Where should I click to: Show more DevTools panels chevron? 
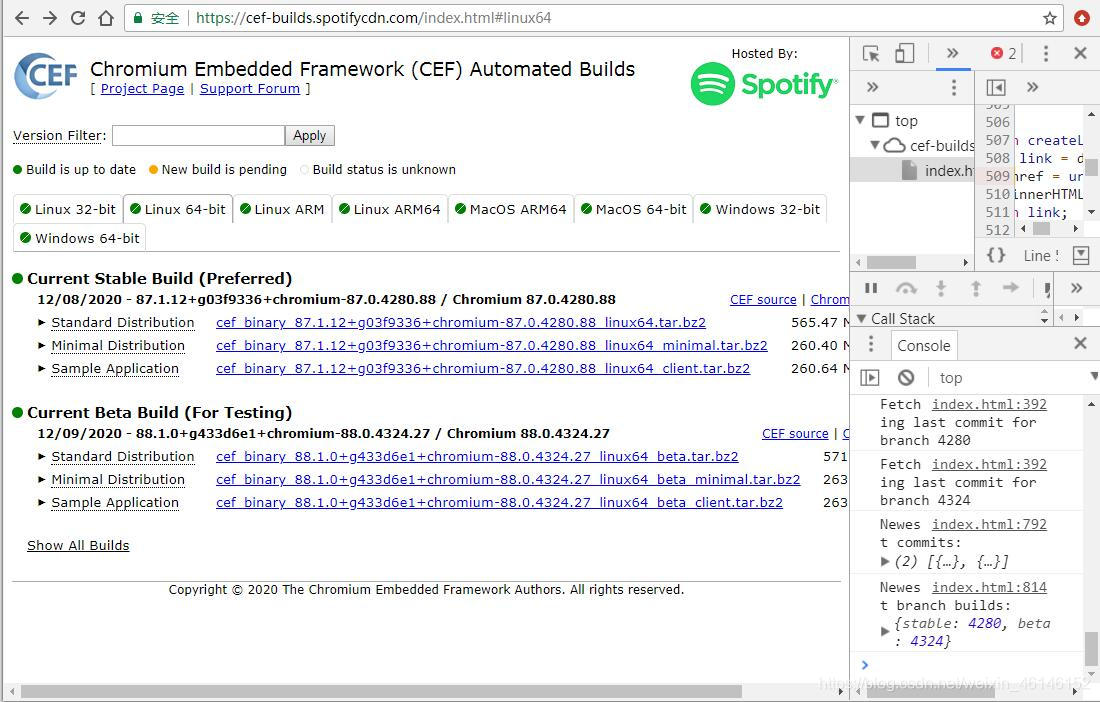[953, 53]
